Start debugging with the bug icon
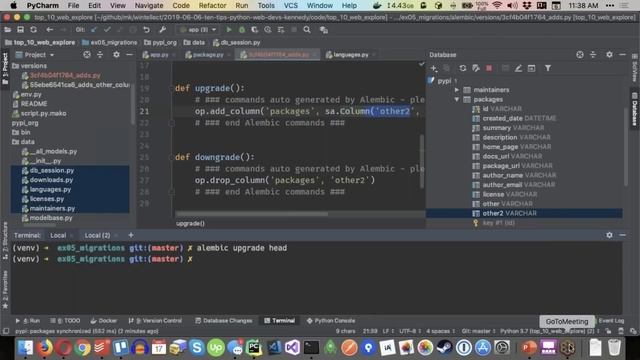The width and height of the screenshot is (640, 360). [242, 30]
